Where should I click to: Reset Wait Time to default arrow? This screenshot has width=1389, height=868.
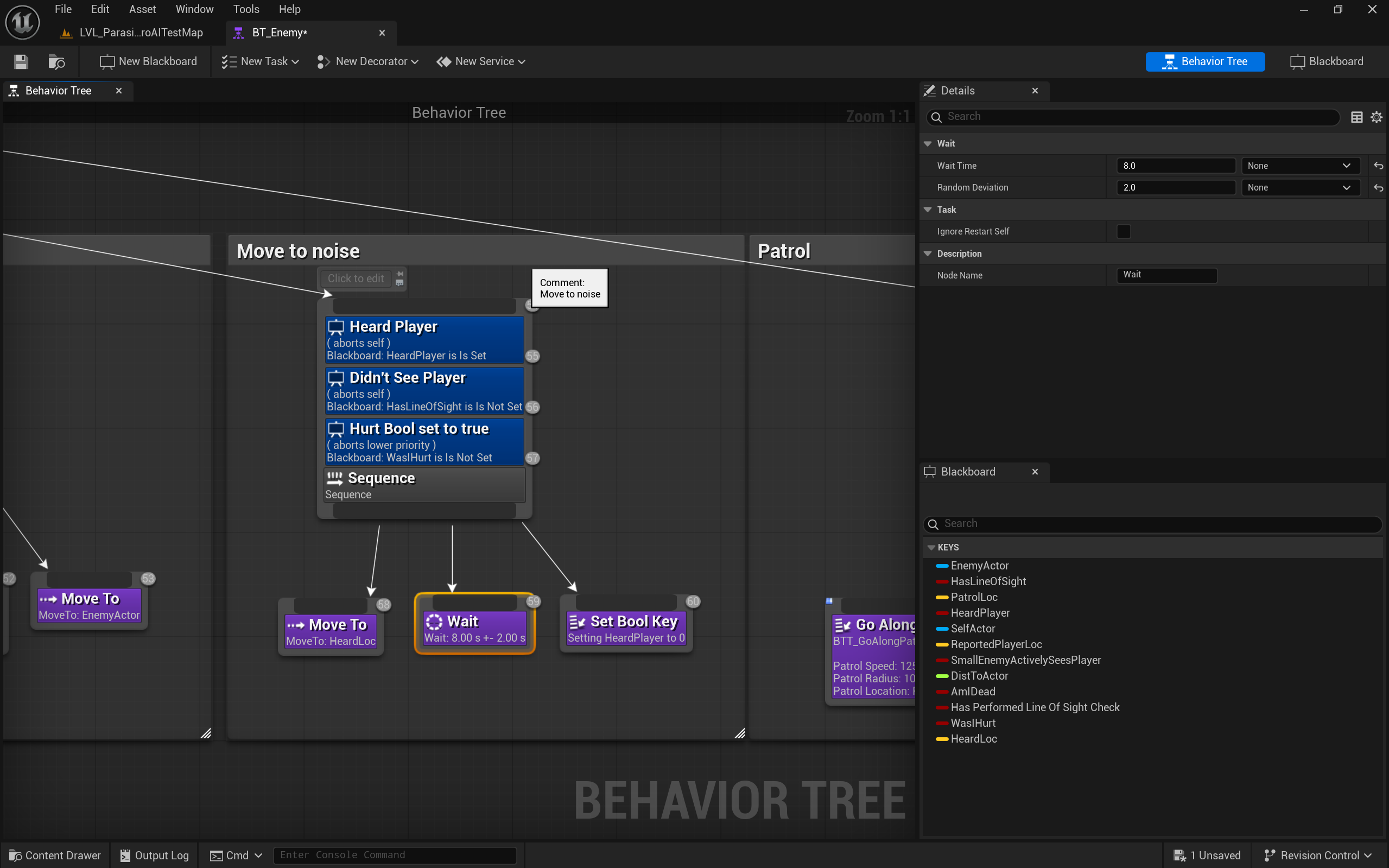[x=1378, y=166]
